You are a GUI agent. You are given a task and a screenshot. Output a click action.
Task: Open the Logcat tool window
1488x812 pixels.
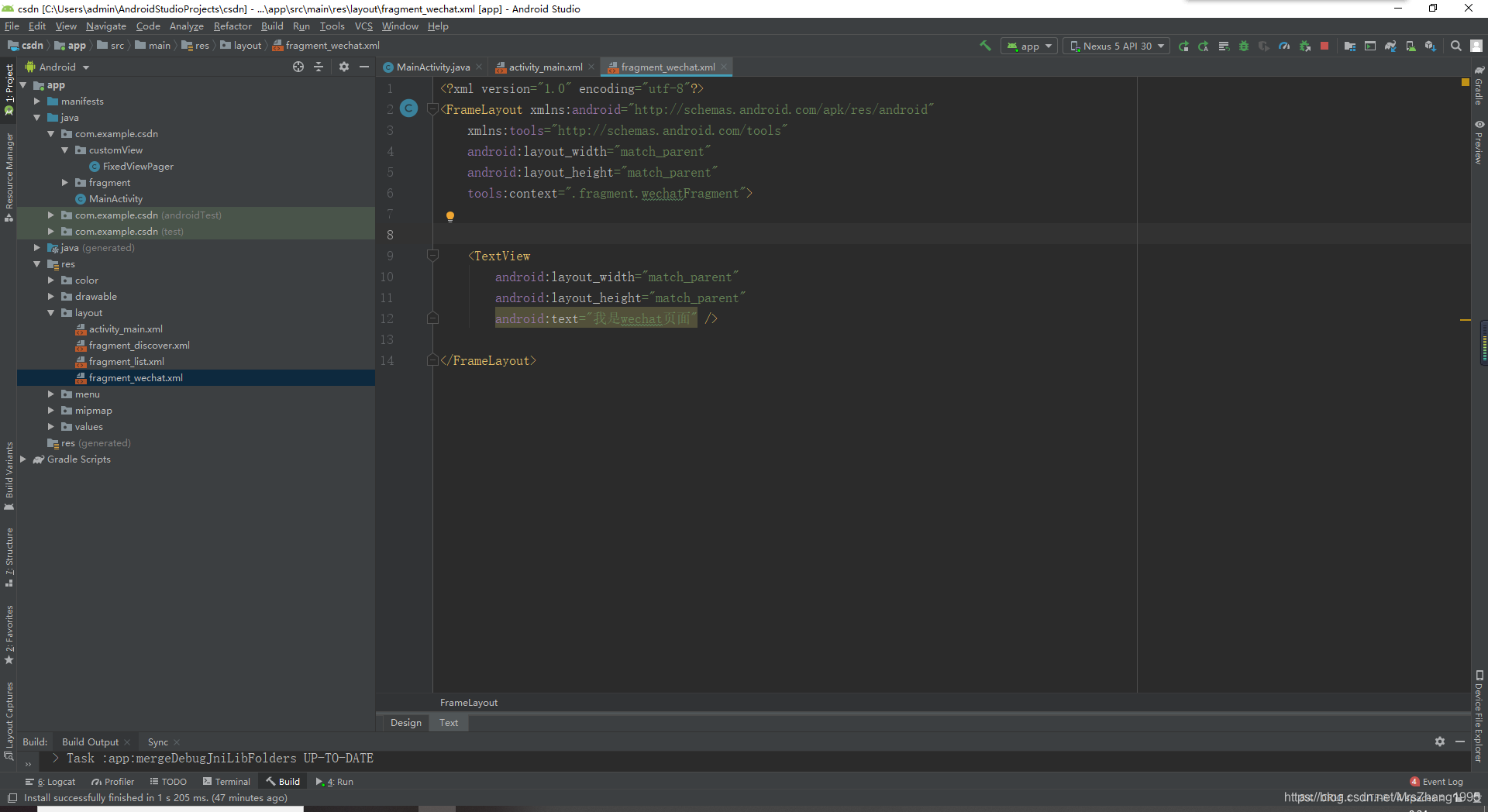coord(50,782)
